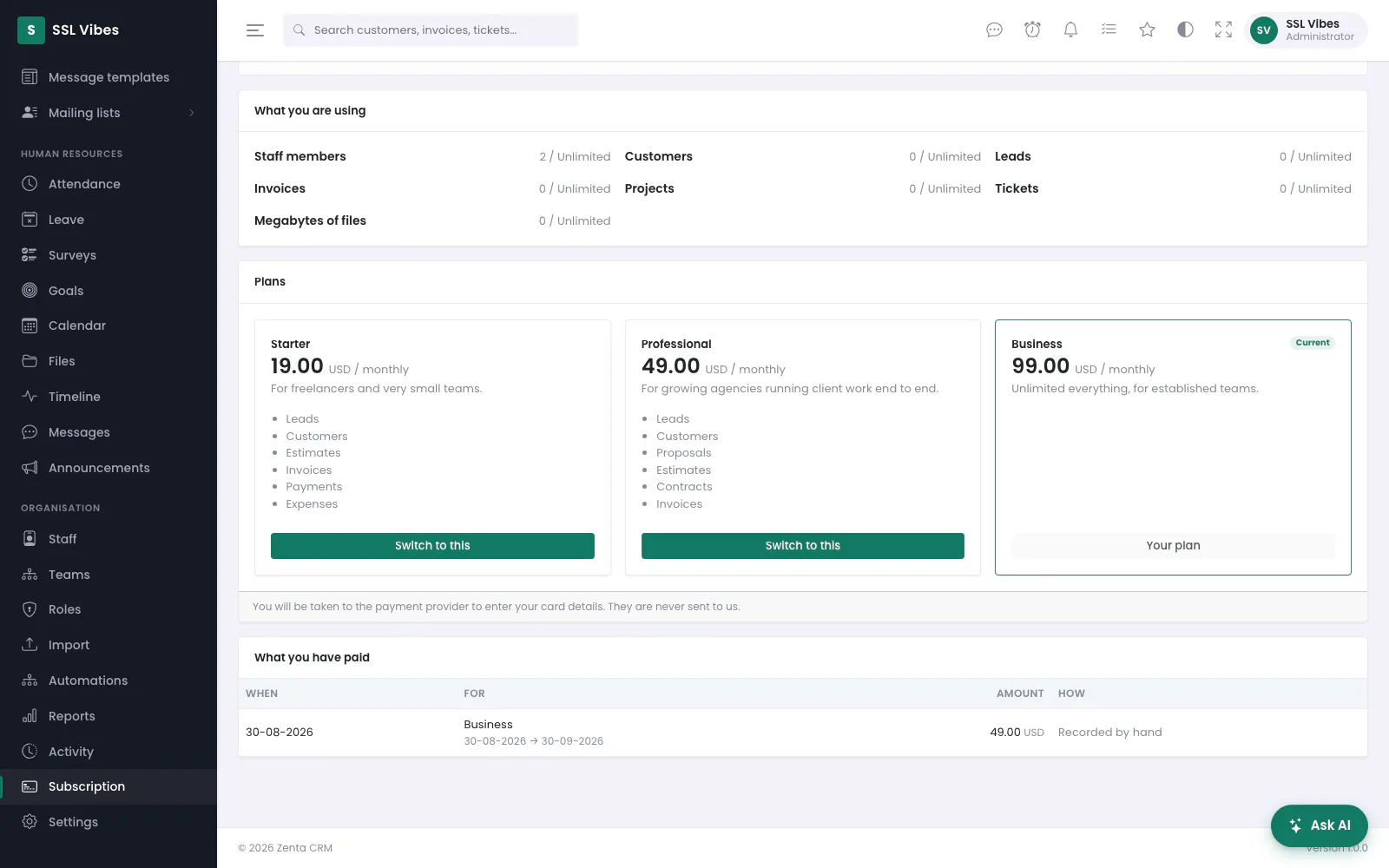The height and width of the screenshot is (868, 1389).
Task: Click the Your plan button on Business
Action: pyautogui.click(x=1173, y=546)
